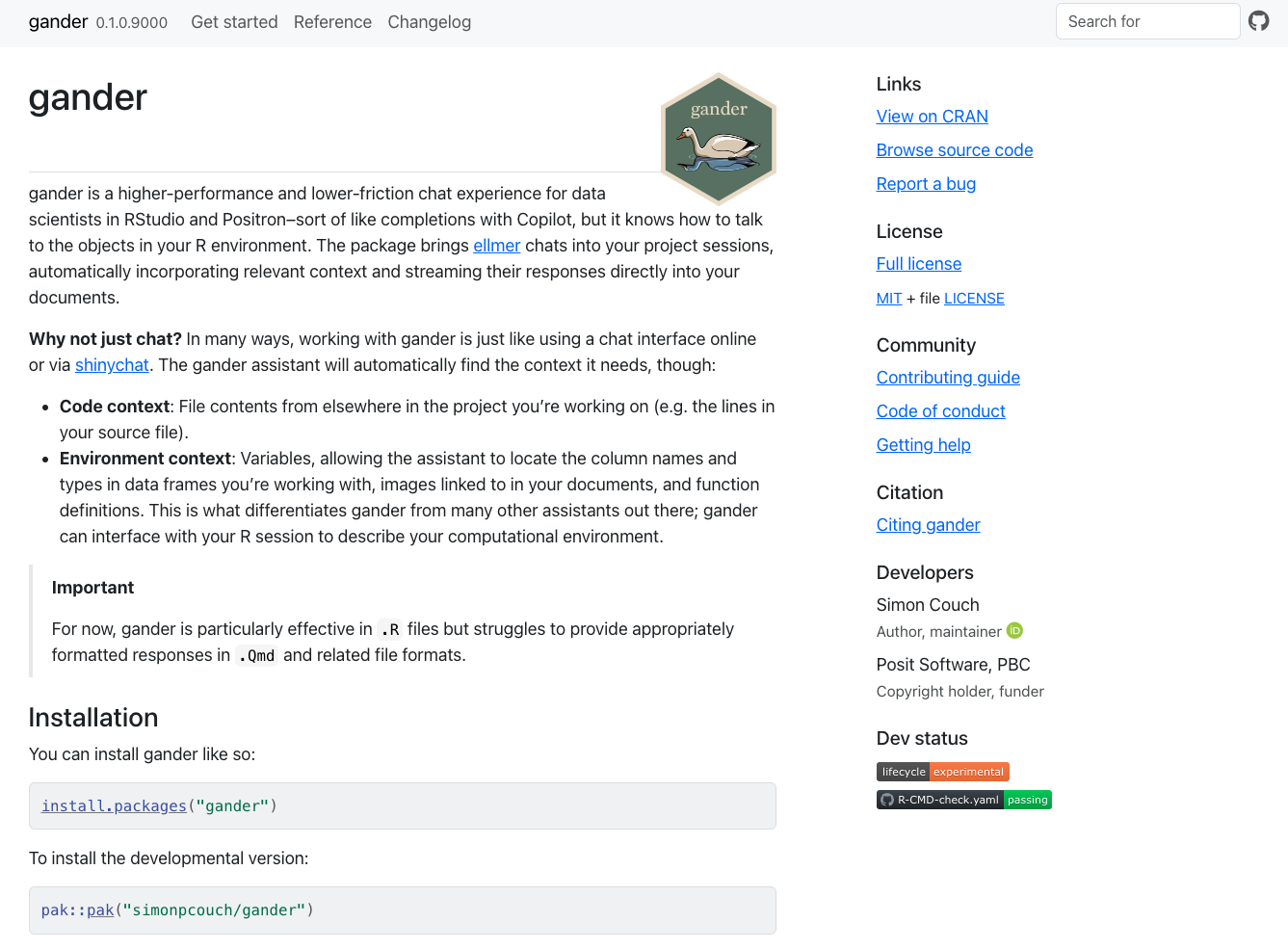Click the install.packages function link
This screenshot has height=949, width=1288.
click(x=114, y=806)
